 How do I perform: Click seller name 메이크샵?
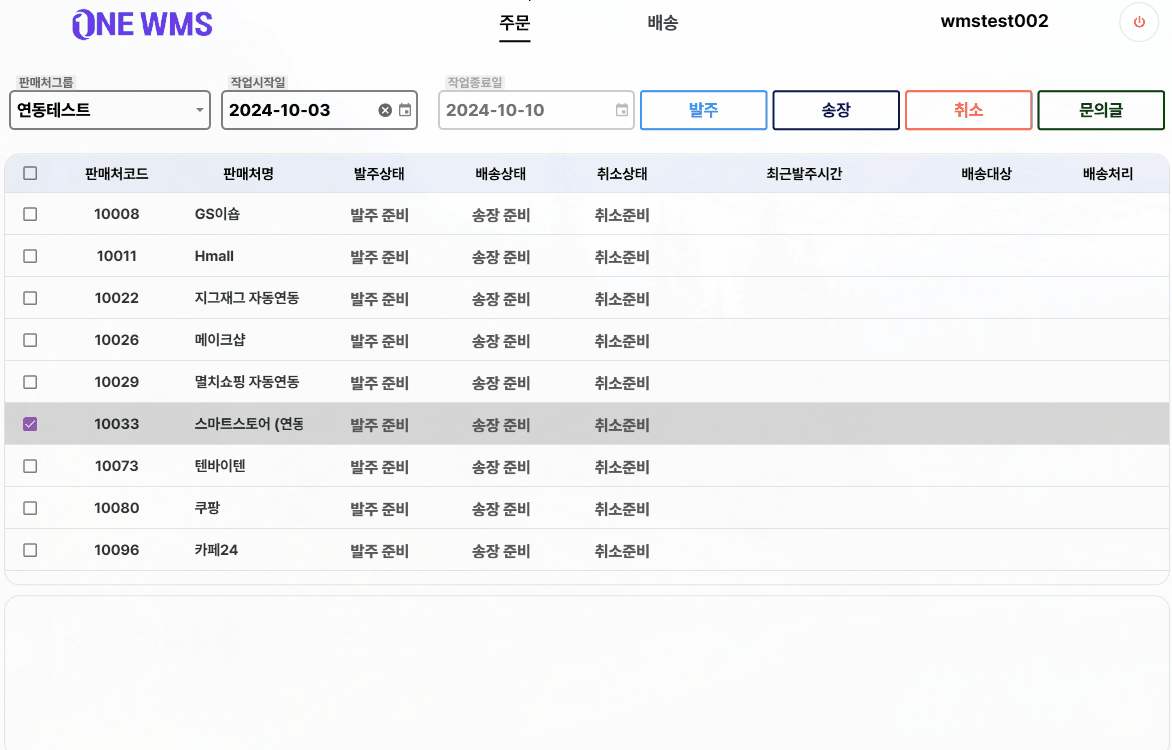[x=220, y=339]
